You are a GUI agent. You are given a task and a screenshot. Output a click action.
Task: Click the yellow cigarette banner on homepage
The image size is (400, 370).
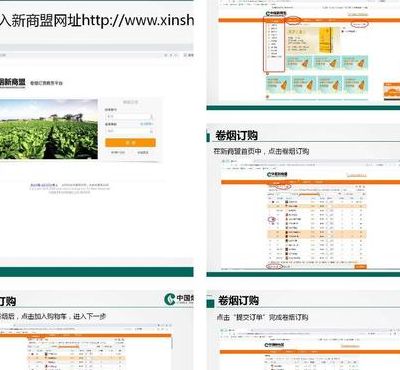coord(310,40)
